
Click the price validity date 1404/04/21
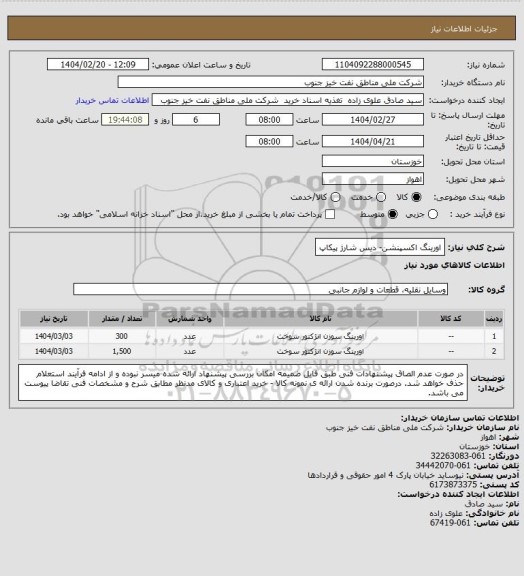[x=373, y=141]
